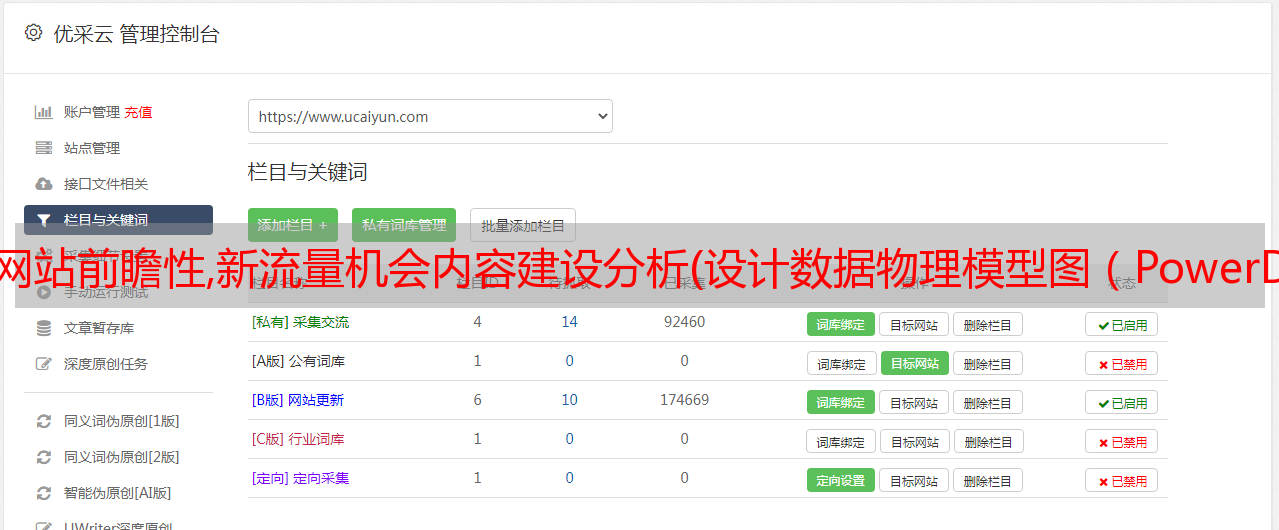Click the gear icon beside 优采云 管理控制台

[x=33, y=33]
